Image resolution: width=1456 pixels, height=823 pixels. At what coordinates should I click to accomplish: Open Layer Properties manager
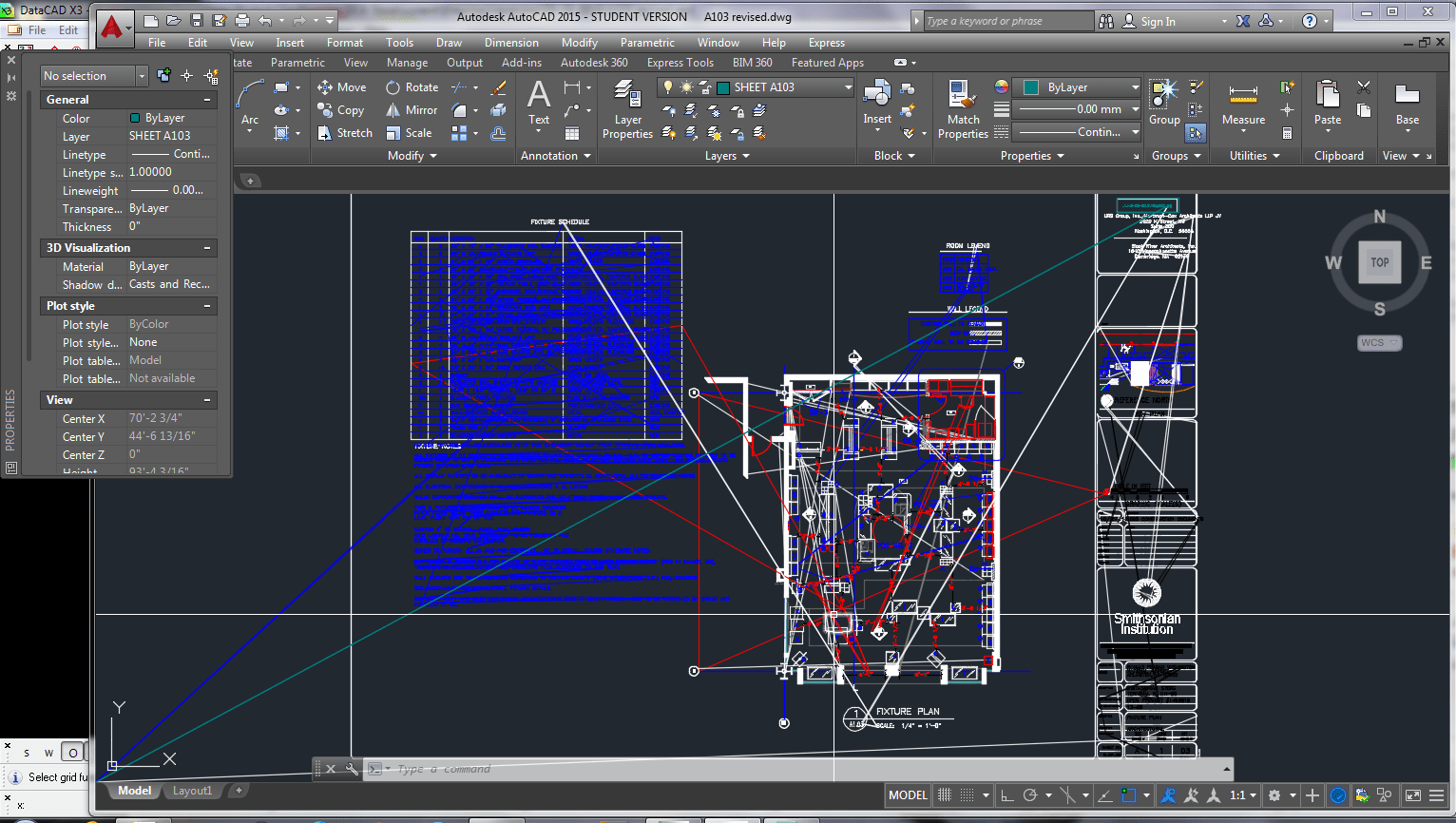click(627, 110)
